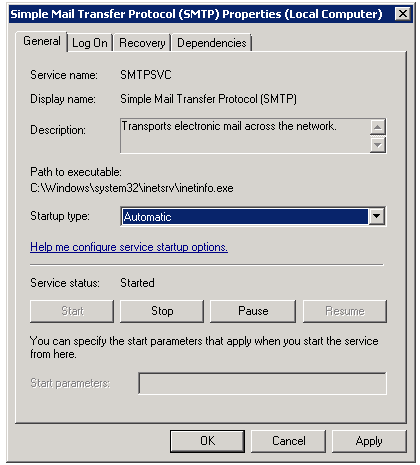This screenshot has height=465, width=420.
Task: Click inside the Description text box
Action: tap(245, 136)
